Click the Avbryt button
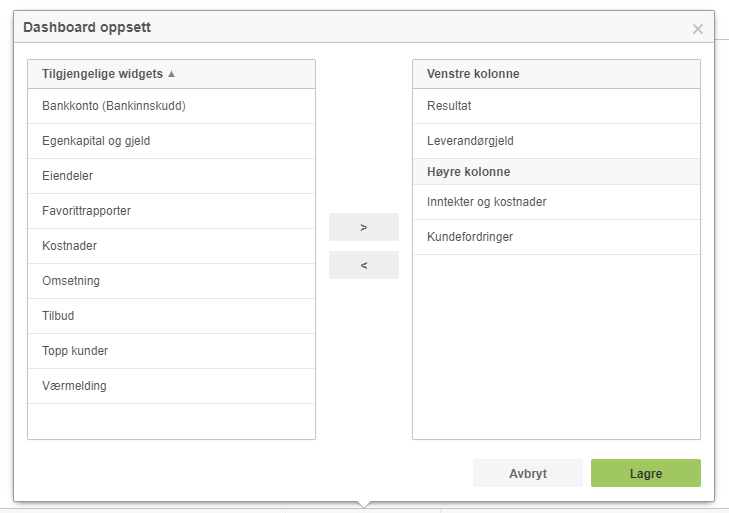This screenshot has width=729, height=513. [528, 473]
